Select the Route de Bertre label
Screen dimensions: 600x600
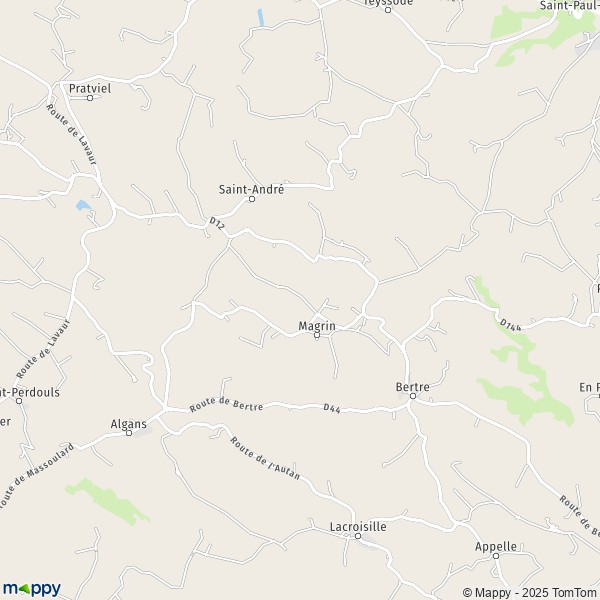click(226, 405)
